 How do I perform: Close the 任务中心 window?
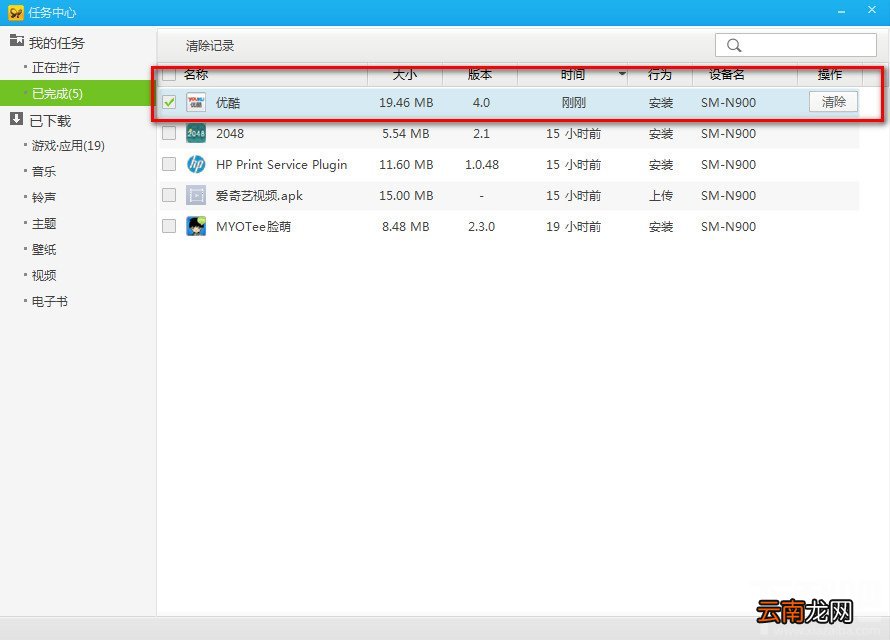[872, 10]
